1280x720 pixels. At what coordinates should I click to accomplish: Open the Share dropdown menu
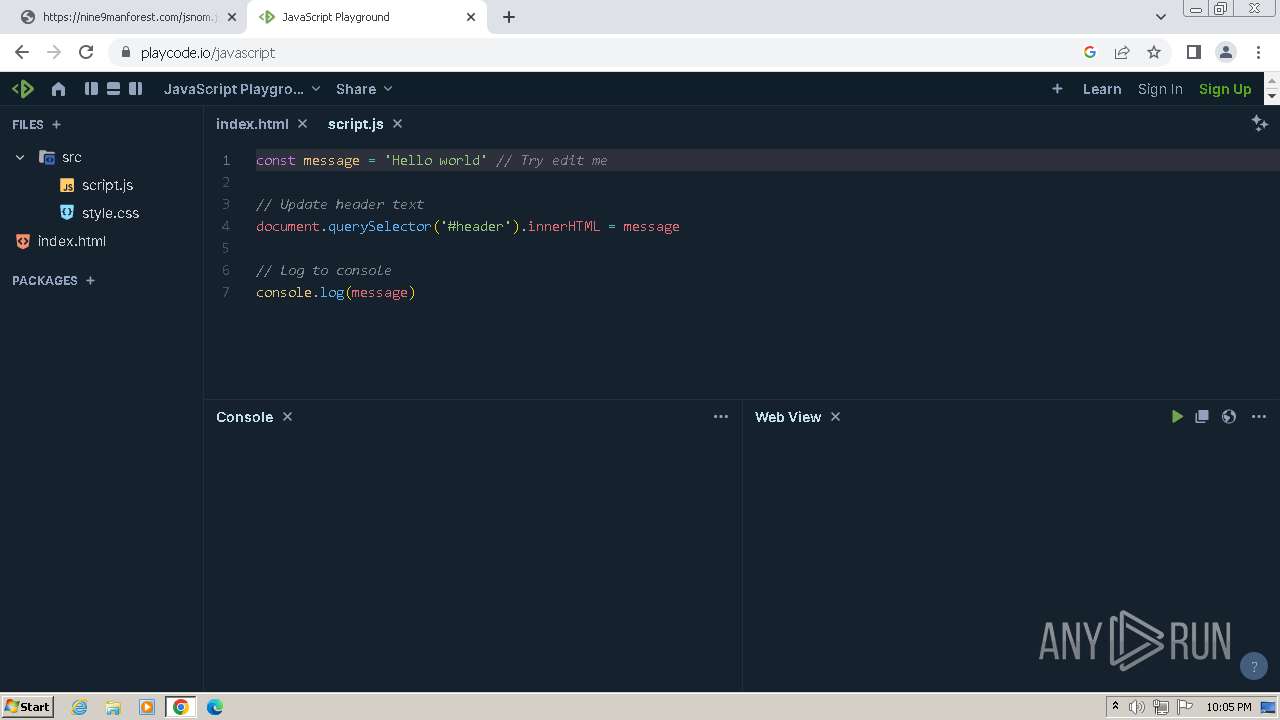[364, 89]
